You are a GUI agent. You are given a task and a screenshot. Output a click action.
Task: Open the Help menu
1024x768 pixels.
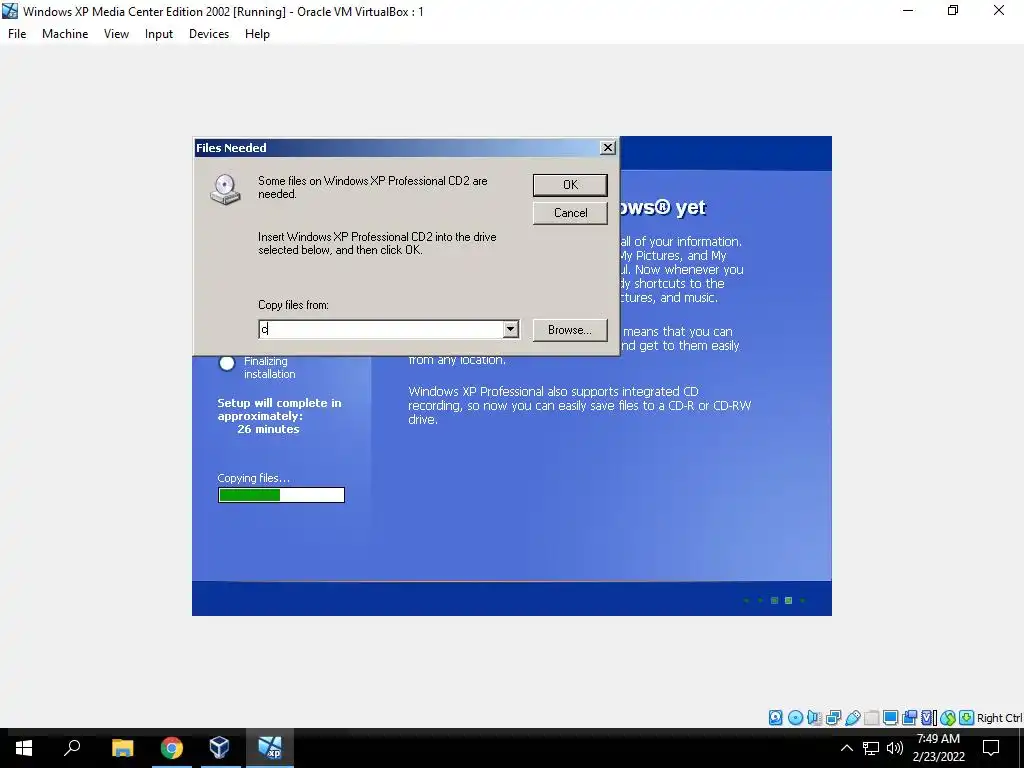point(257,34)
